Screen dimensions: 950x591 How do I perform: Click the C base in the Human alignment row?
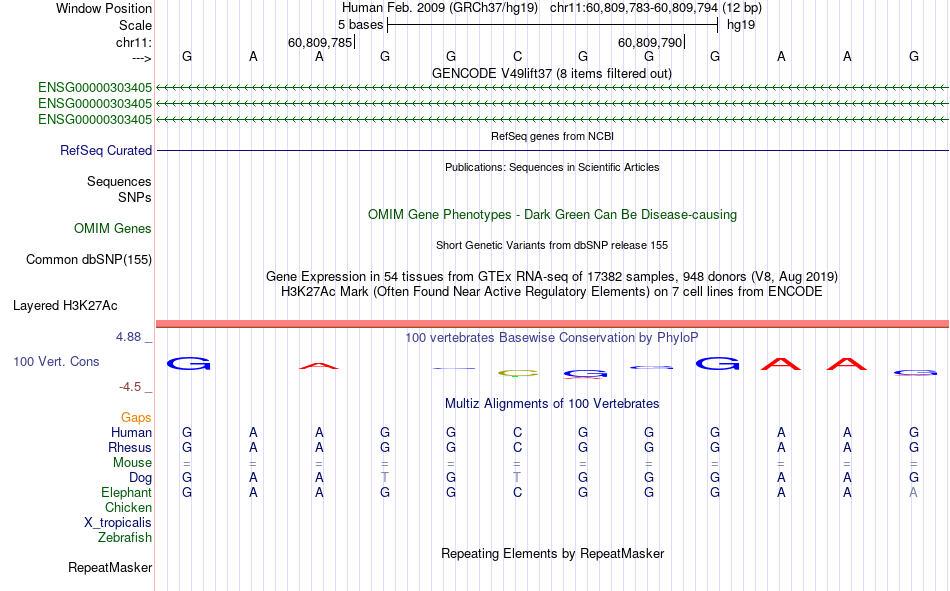(x=517, y=433)
